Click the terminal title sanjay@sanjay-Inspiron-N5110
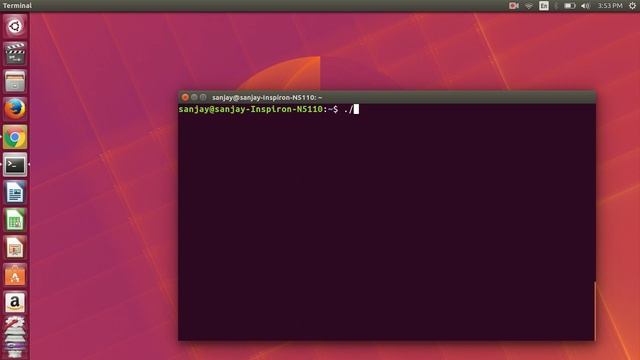 (x=267, y=98)
